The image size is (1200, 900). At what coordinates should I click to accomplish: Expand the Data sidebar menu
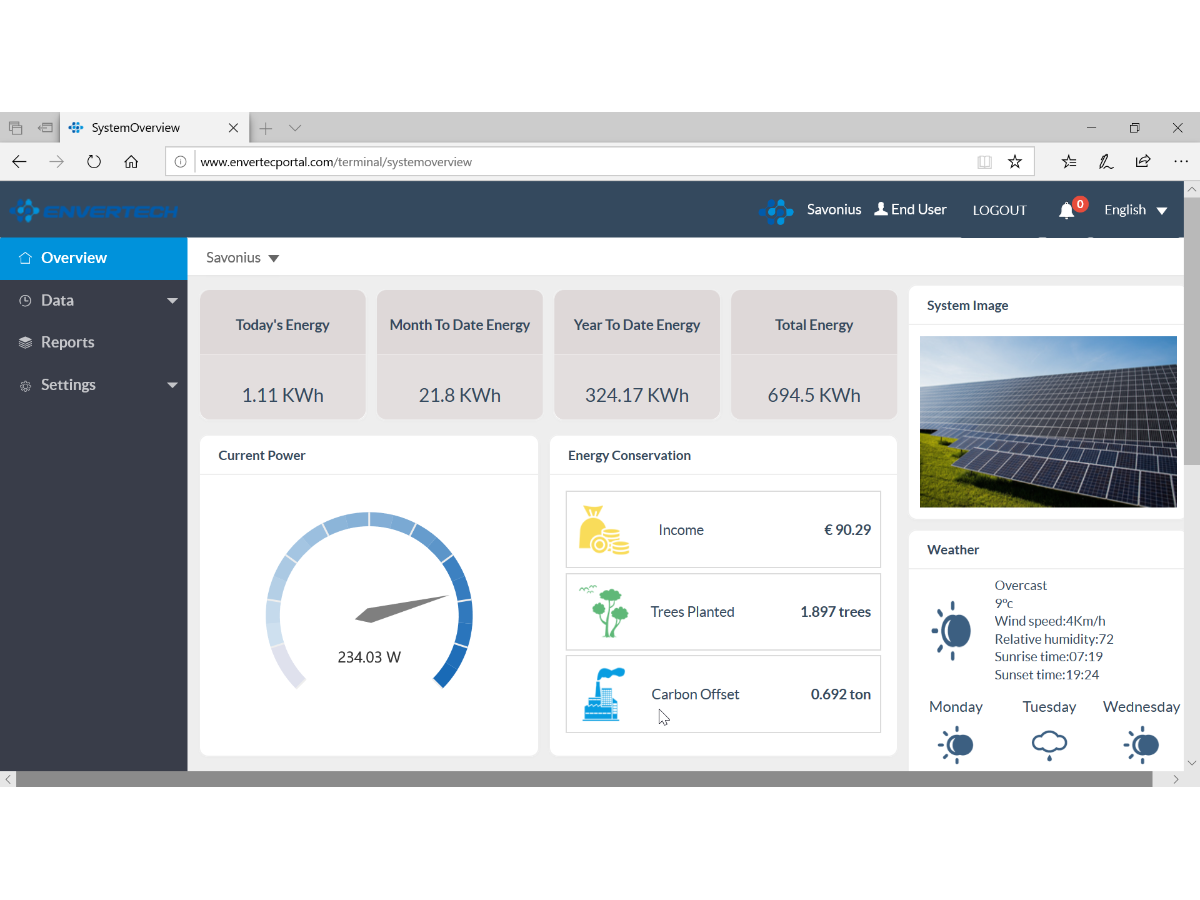(x=94, y=300)
